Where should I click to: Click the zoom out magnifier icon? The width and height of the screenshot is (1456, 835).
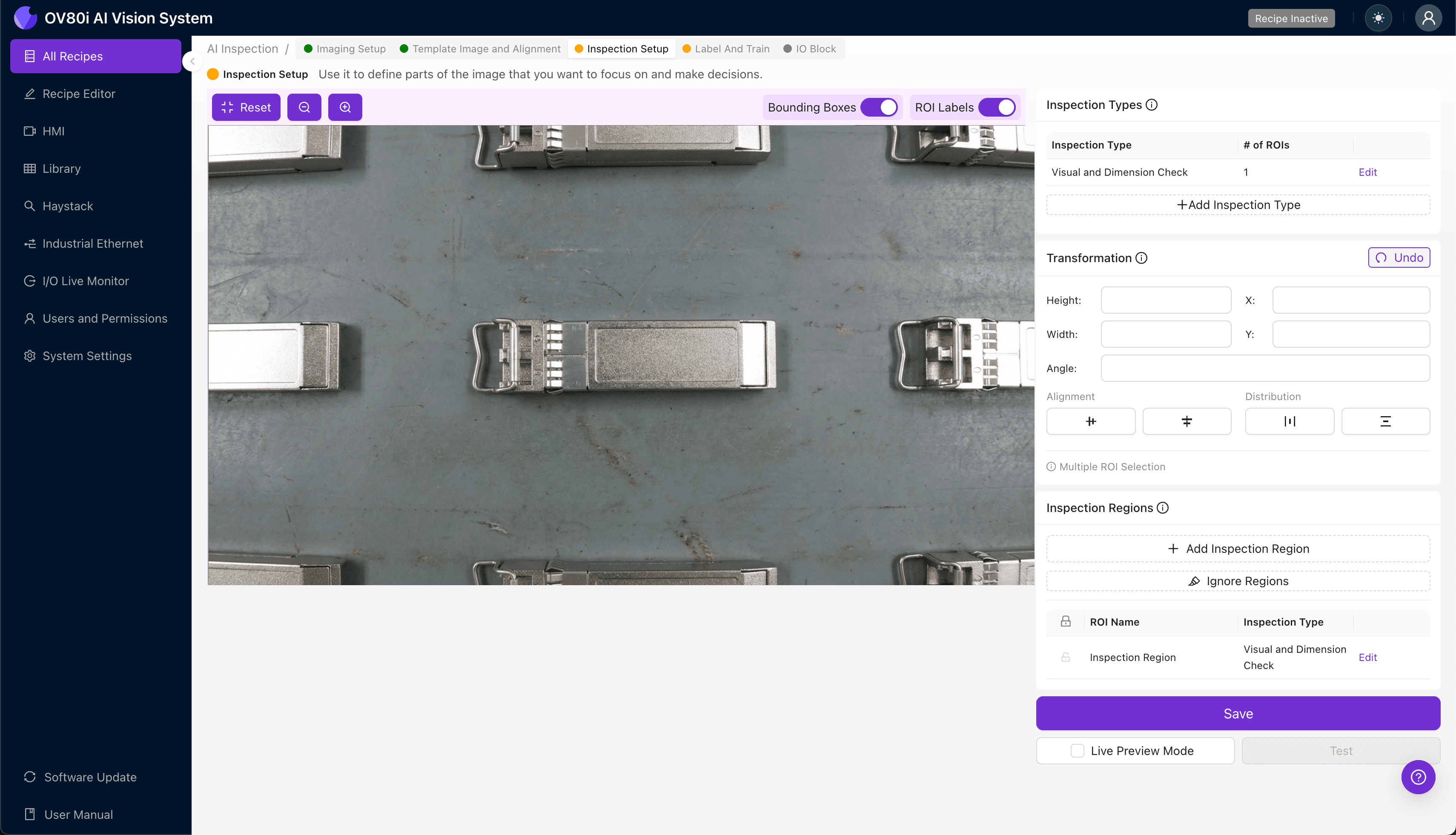coord(304,107)
